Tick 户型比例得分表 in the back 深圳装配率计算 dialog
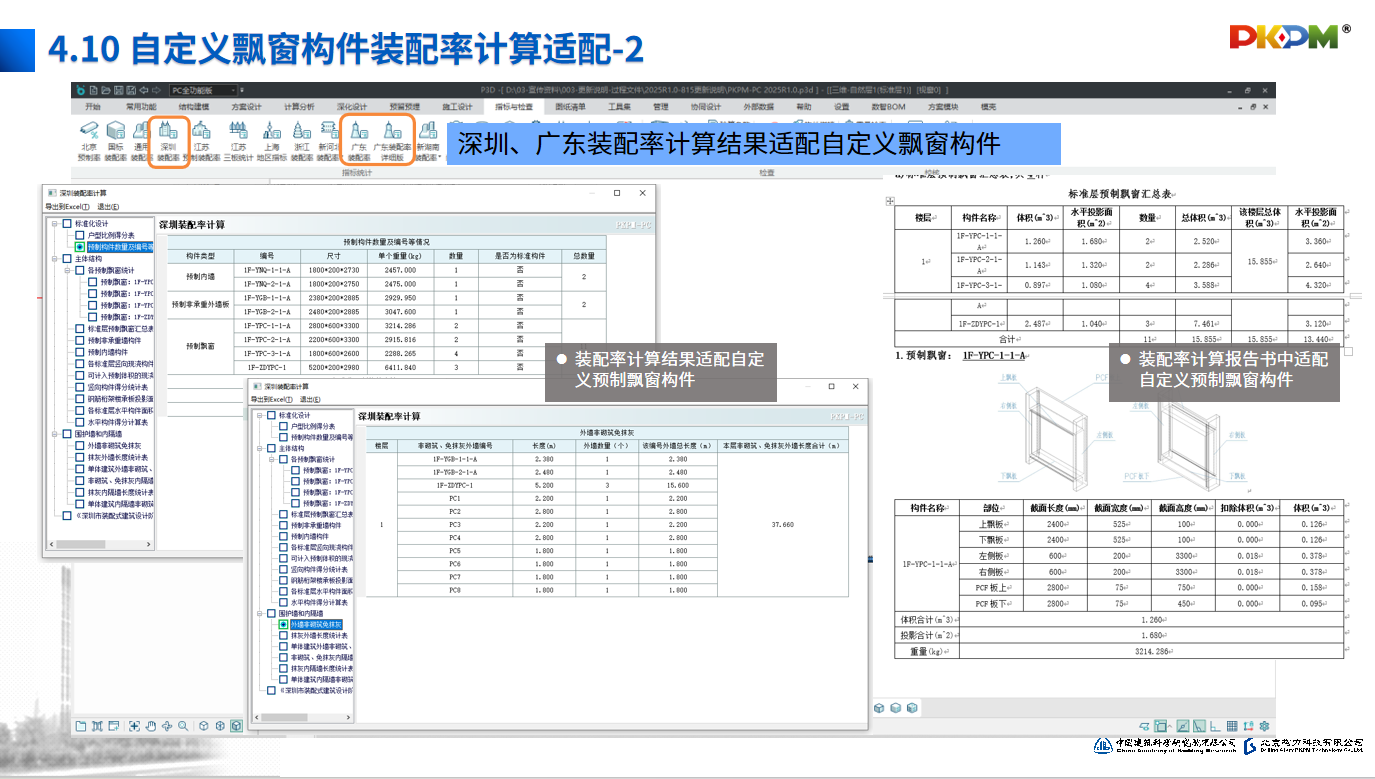The height and width of the screenshot is (779, 1375). [80, 235]
